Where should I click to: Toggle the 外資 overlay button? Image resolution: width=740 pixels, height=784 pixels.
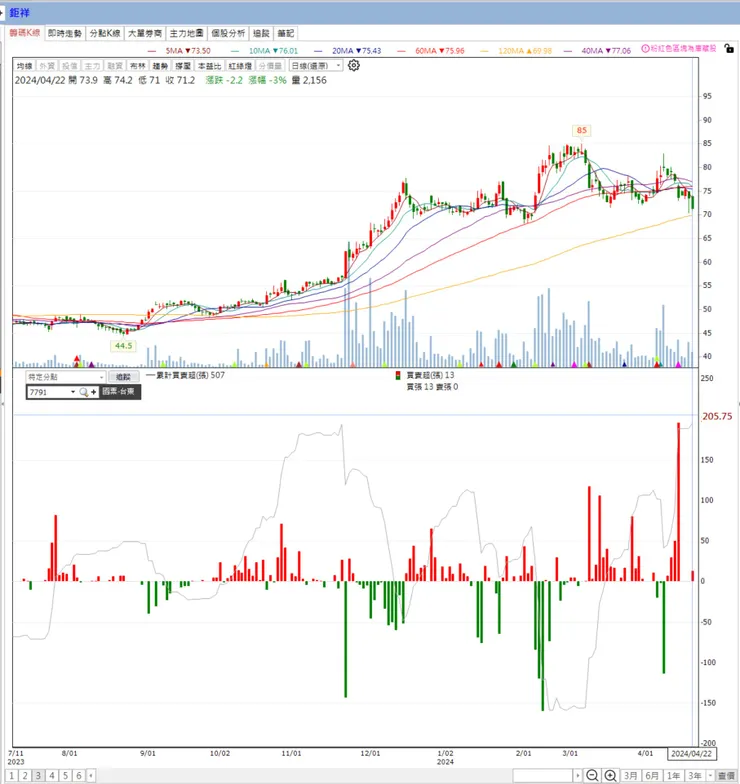point(47,66)
